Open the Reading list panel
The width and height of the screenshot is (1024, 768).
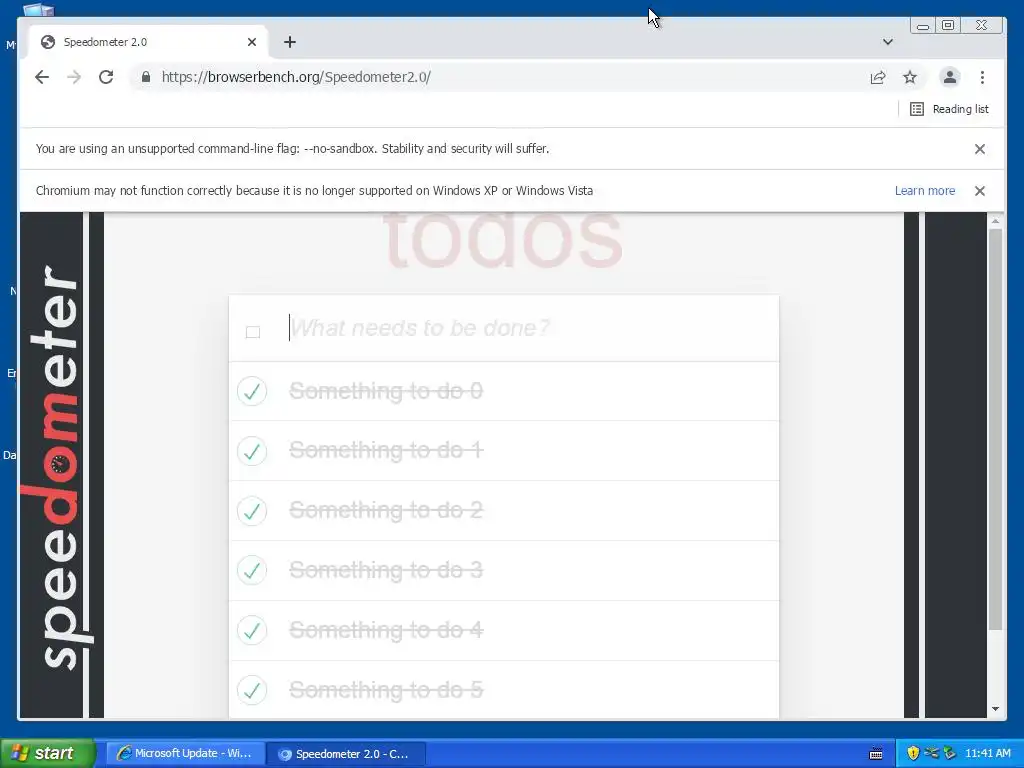pyautogui.click(x=950, y=109)
